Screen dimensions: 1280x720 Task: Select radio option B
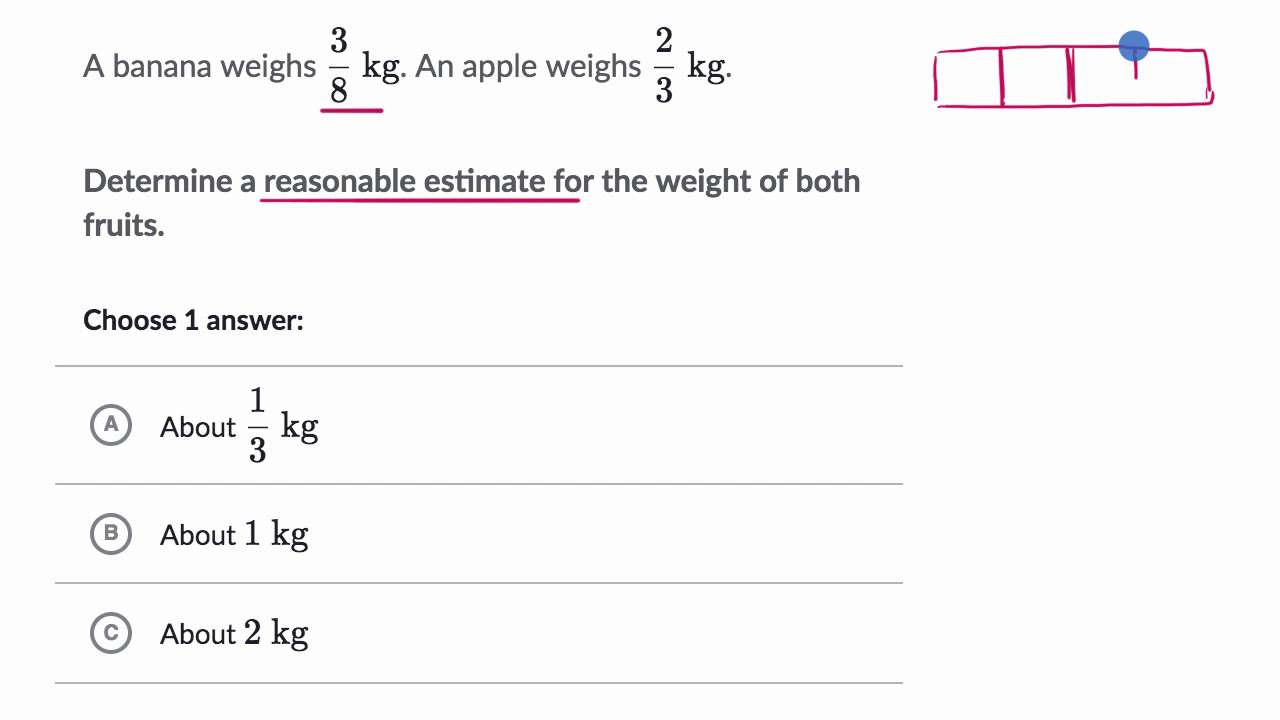pos(111,534)
